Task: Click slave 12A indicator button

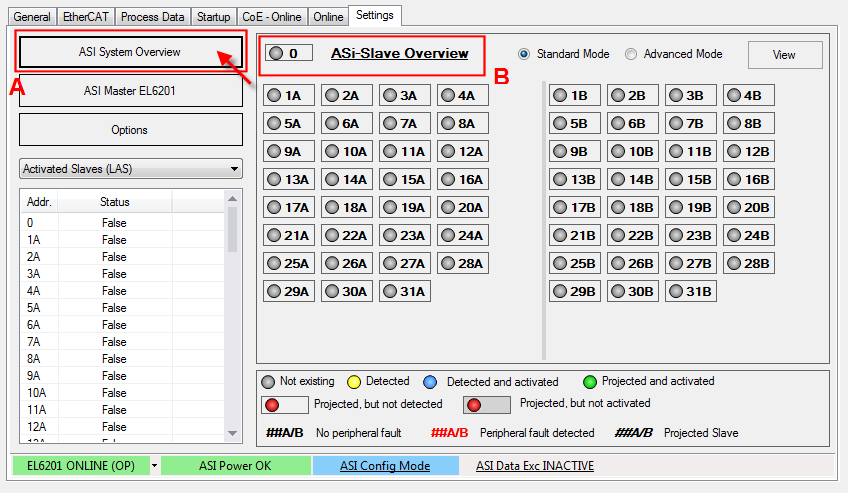Action: click(x=463, y=151)
